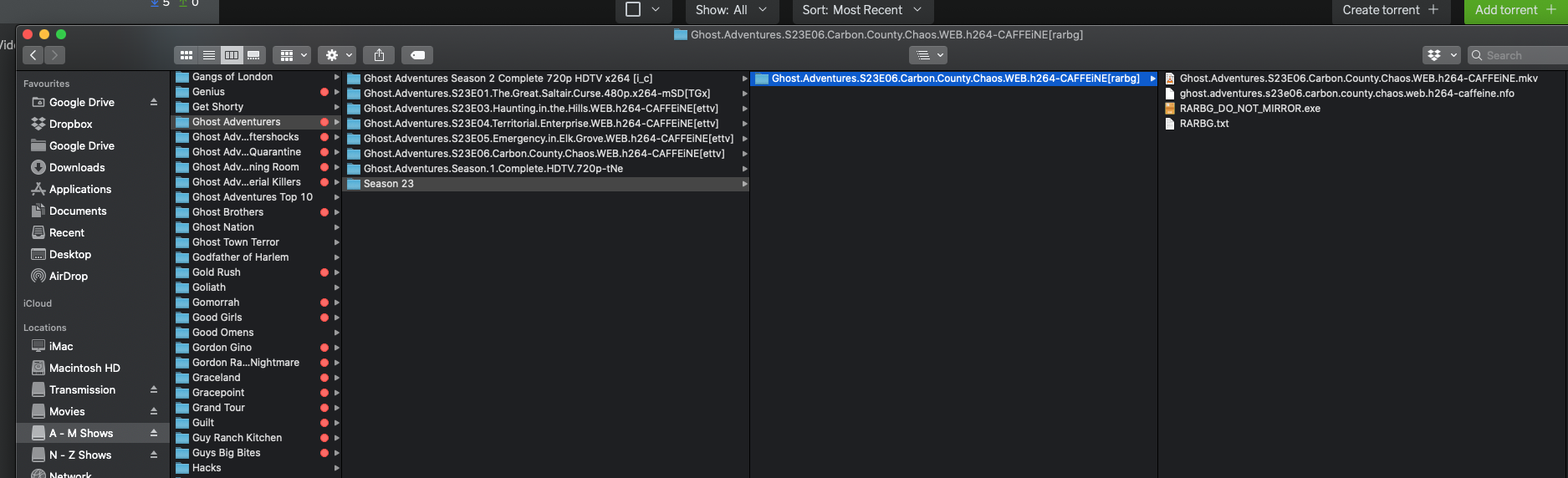Screen dimensions: 1568x478
Task: Open the Dropbox toolbar menu
Action: [x=1441, y=55]
